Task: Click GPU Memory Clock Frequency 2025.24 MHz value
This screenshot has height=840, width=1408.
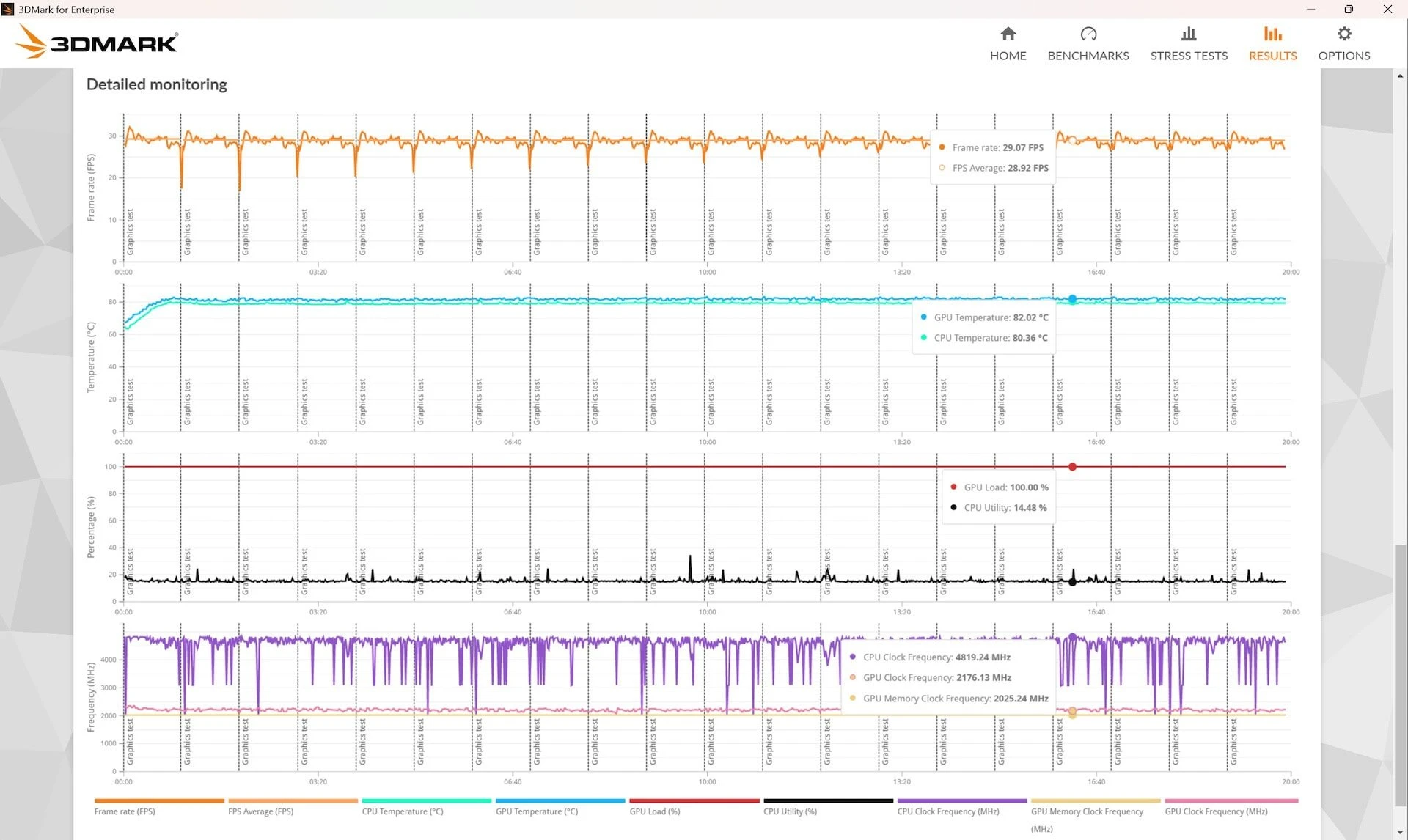Action: pos(1021,699)
